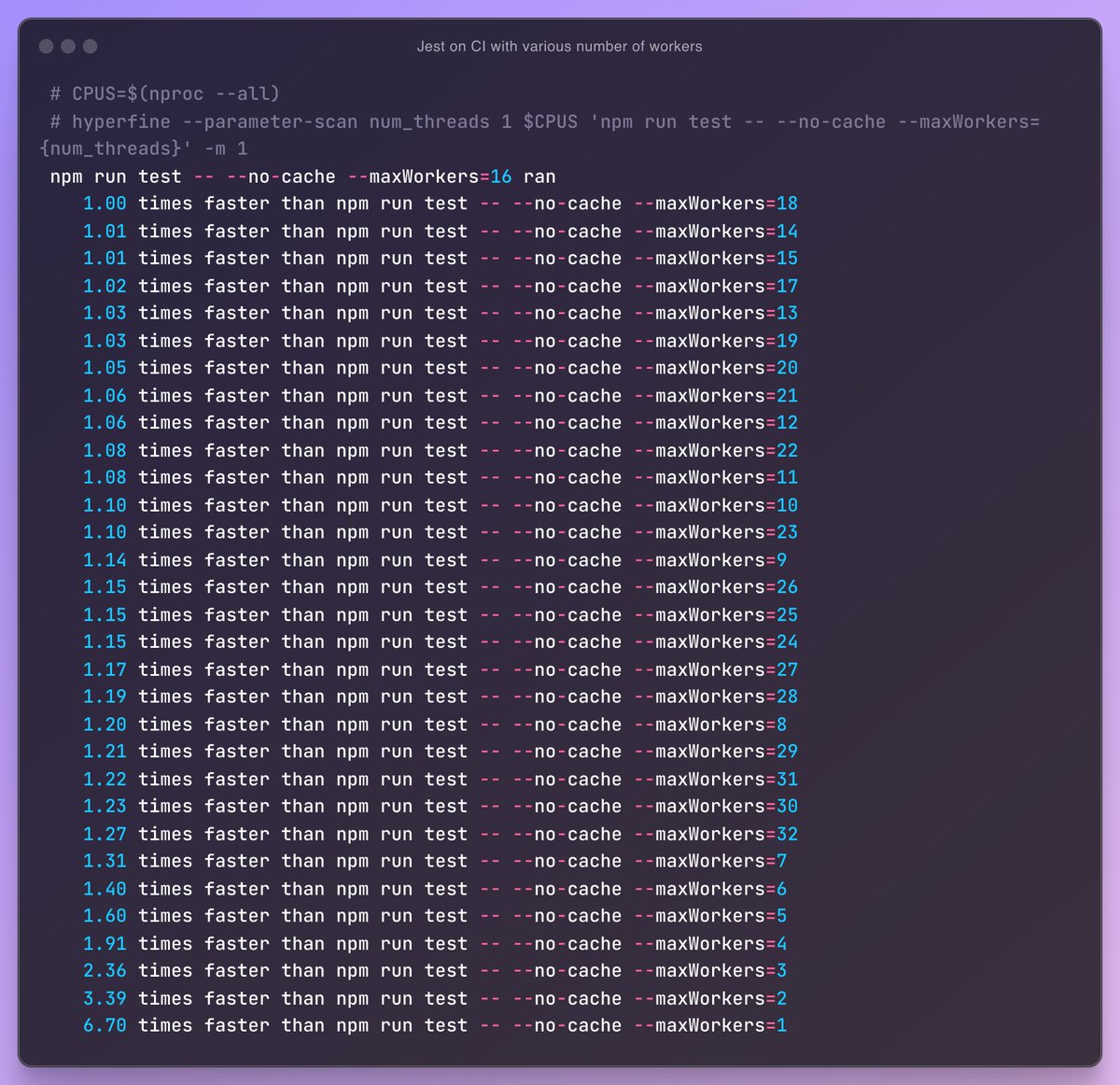Click the maxWorkers=13 value
This screenshot has width=1120, height=1085.
787,314
